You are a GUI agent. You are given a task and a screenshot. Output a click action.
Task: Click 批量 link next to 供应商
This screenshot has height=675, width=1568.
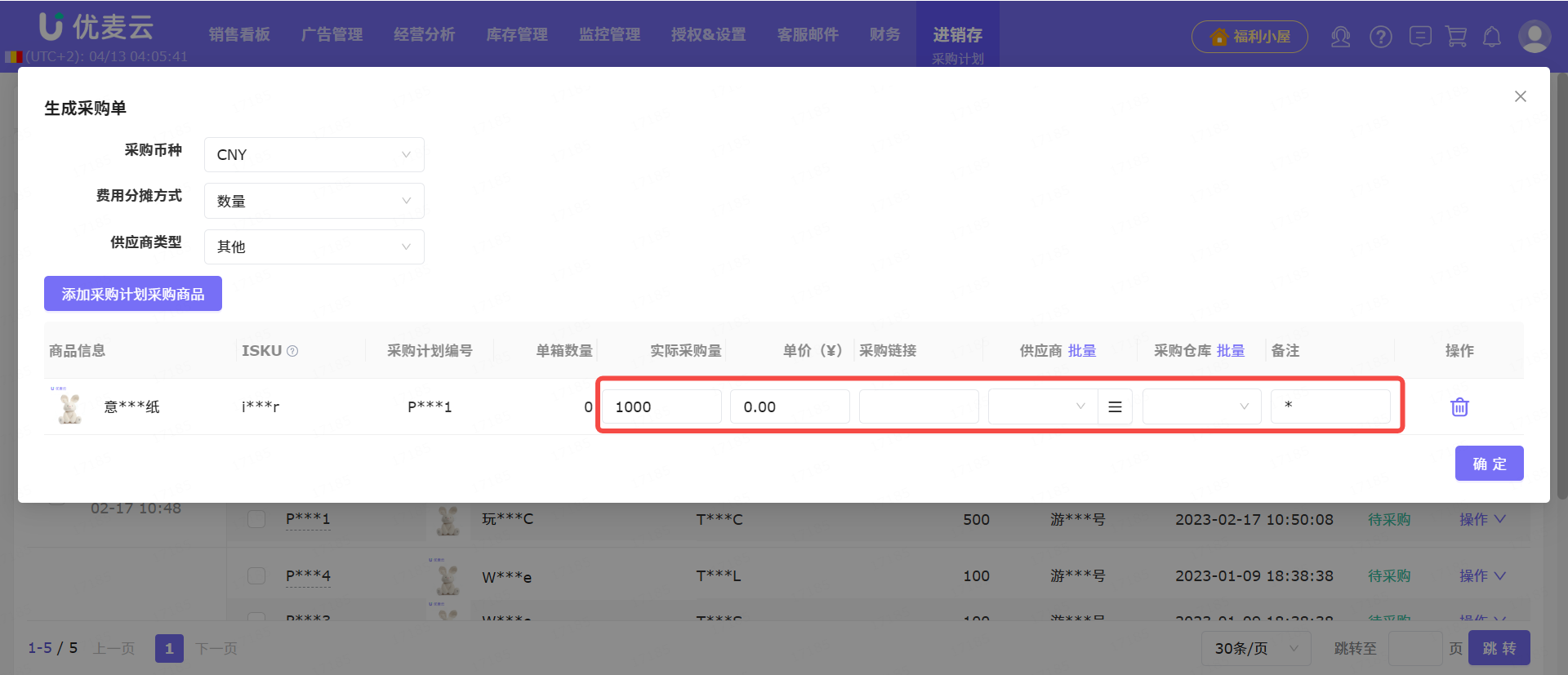click(1082, 351)
